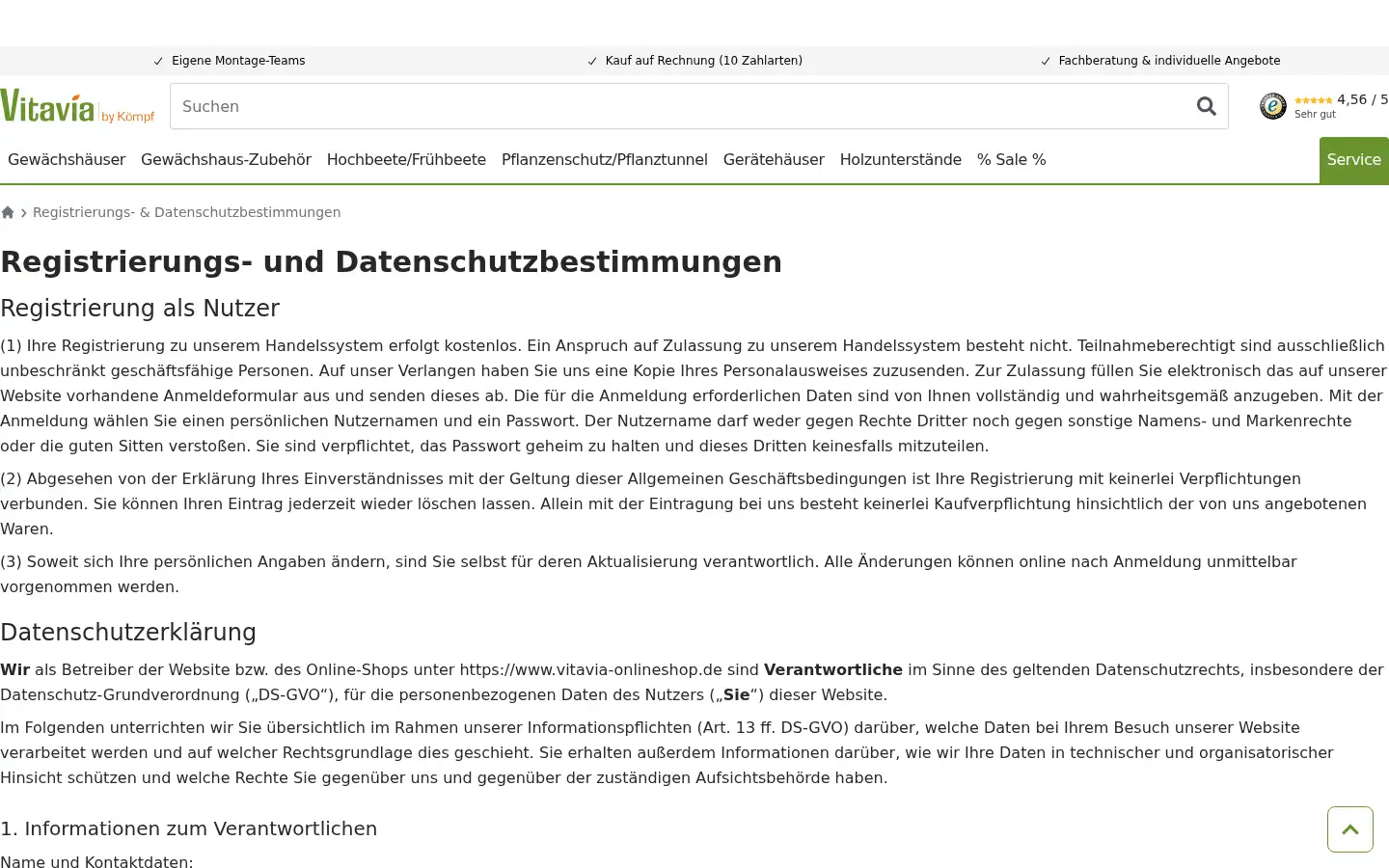Click the heading 1. Informationen zum Verantwortlichen
This screenshot has width=1389, height=868.
pyautogui.click(x=188, y=828)
